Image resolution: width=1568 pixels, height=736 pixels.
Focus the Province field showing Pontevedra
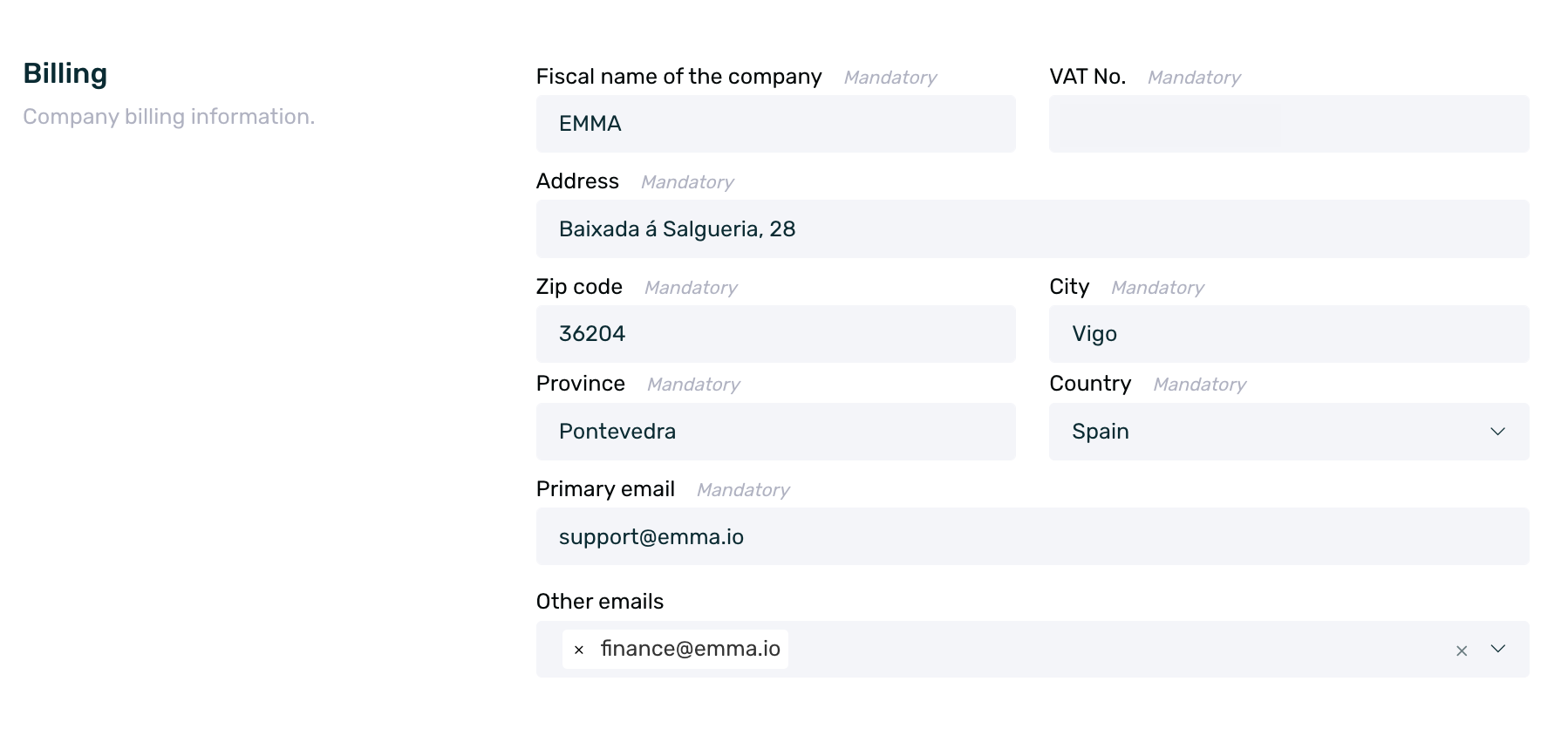click(x=775, y=432)
